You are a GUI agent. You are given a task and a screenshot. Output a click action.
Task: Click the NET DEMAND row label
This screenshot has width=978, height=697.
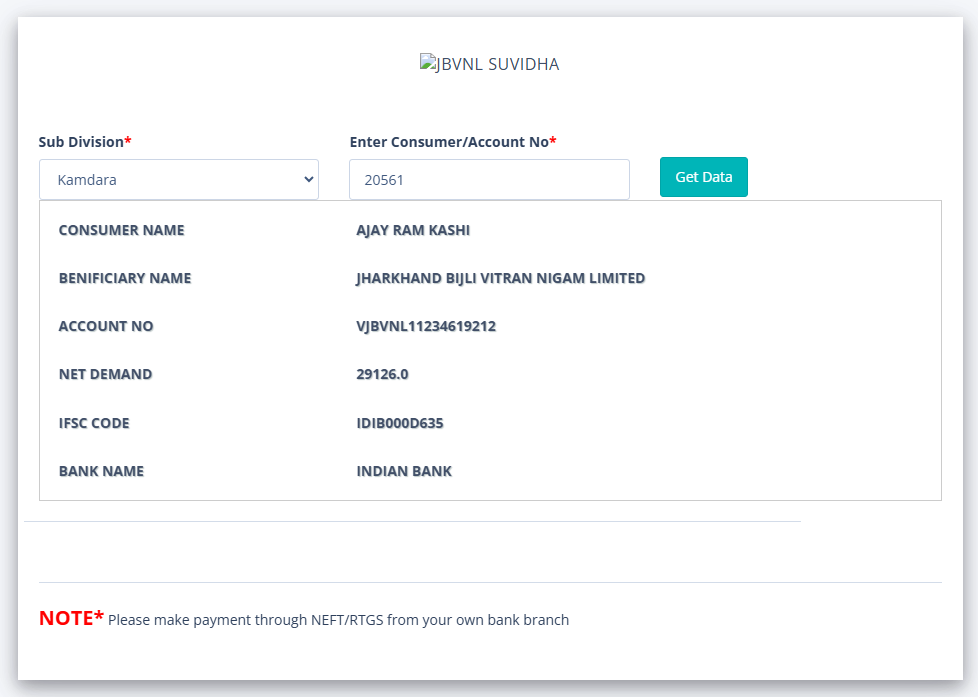coord(105,374)
